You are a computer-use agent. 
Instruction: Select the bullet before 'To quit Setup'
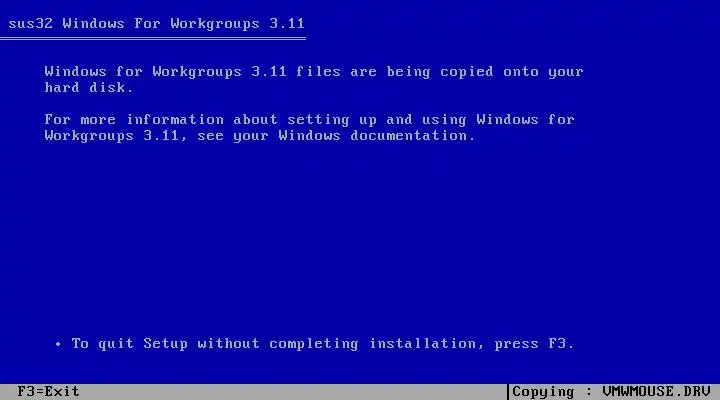click(x=58, y=344)
